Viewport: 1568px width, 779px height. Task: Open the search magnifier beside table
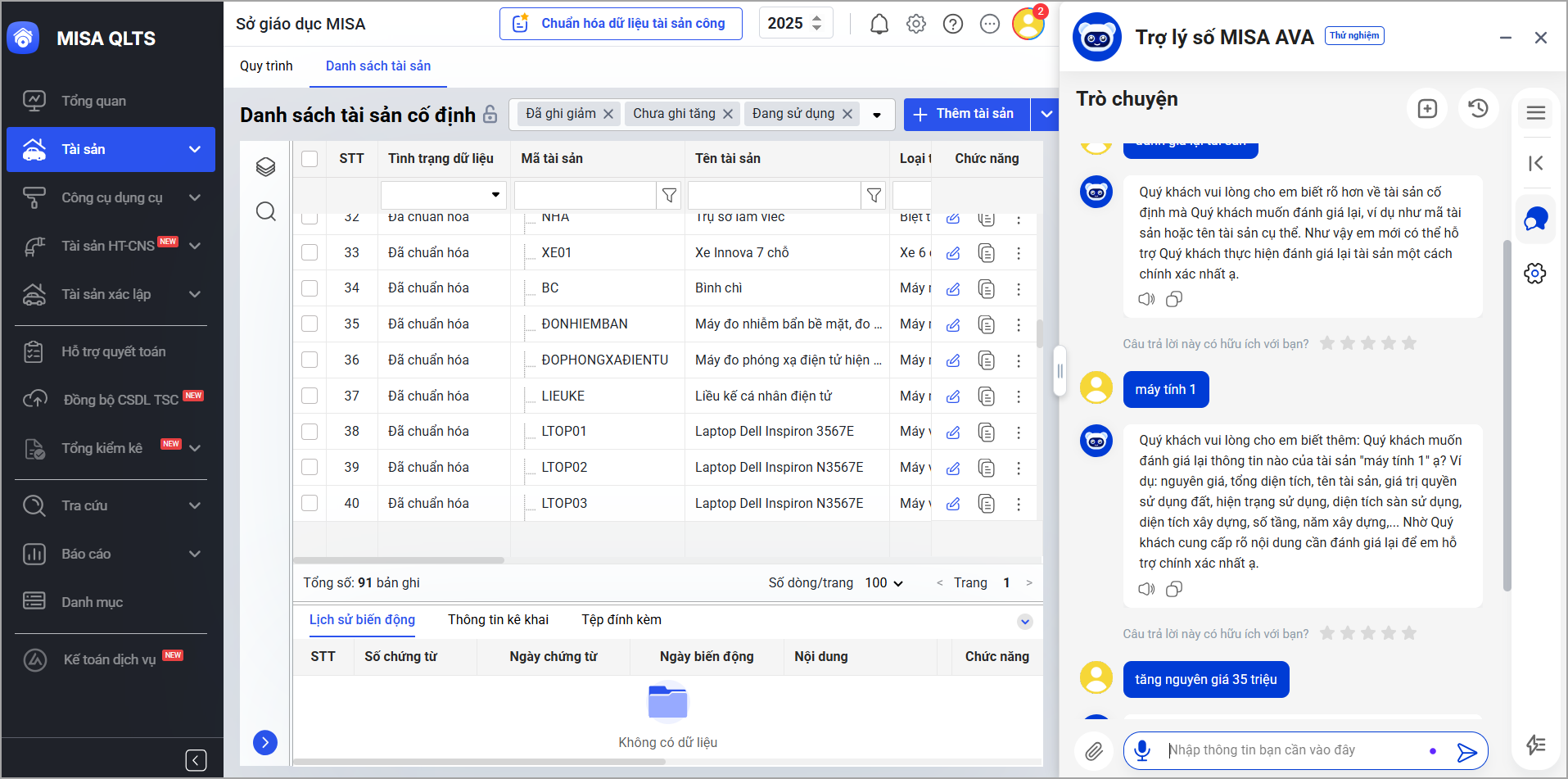point(265,211)
